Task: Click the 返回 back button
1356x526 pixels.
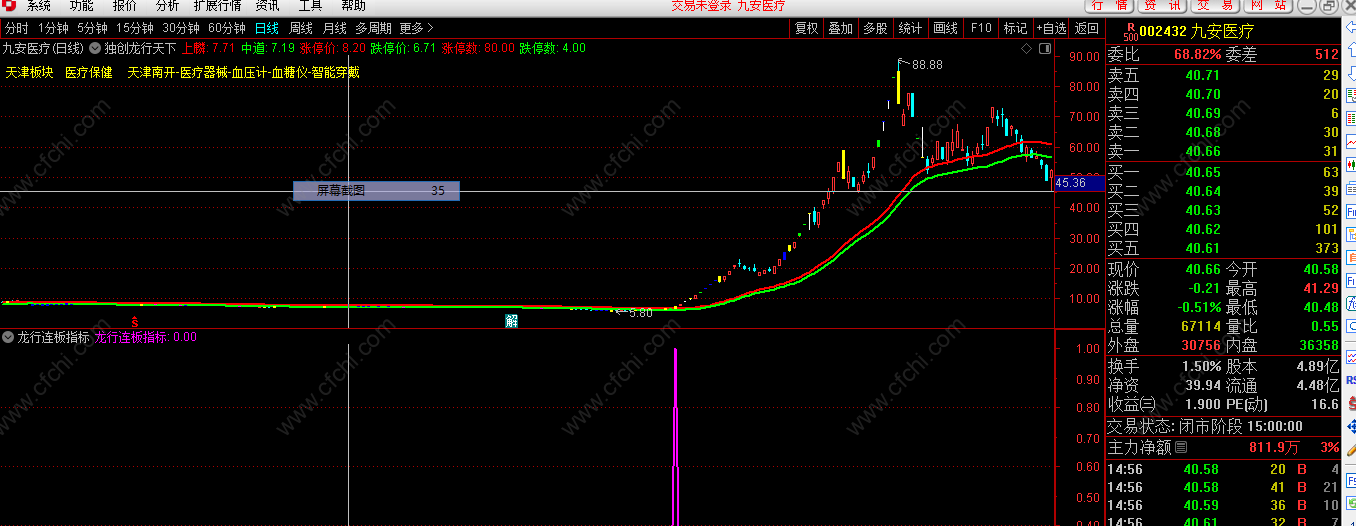Action: (1086, 28)
